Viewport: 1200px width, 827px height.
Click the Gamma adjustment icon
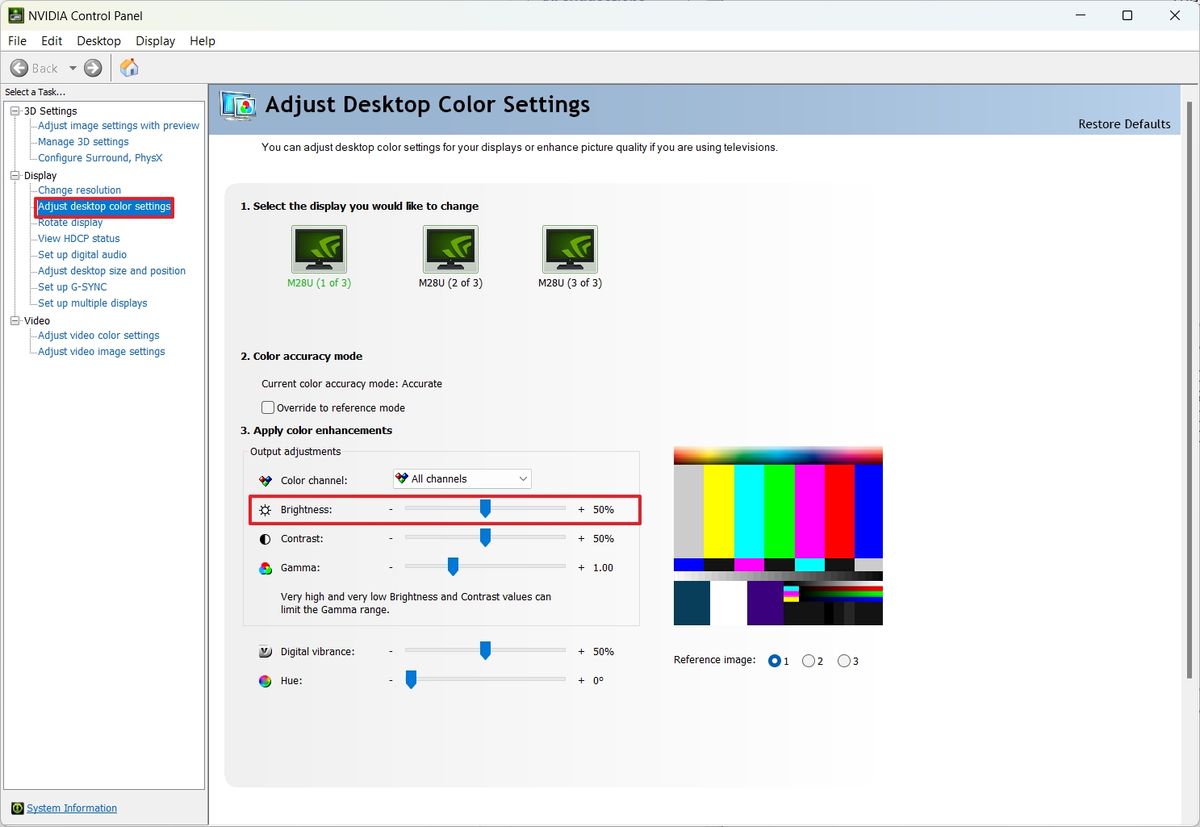(264, 566)
